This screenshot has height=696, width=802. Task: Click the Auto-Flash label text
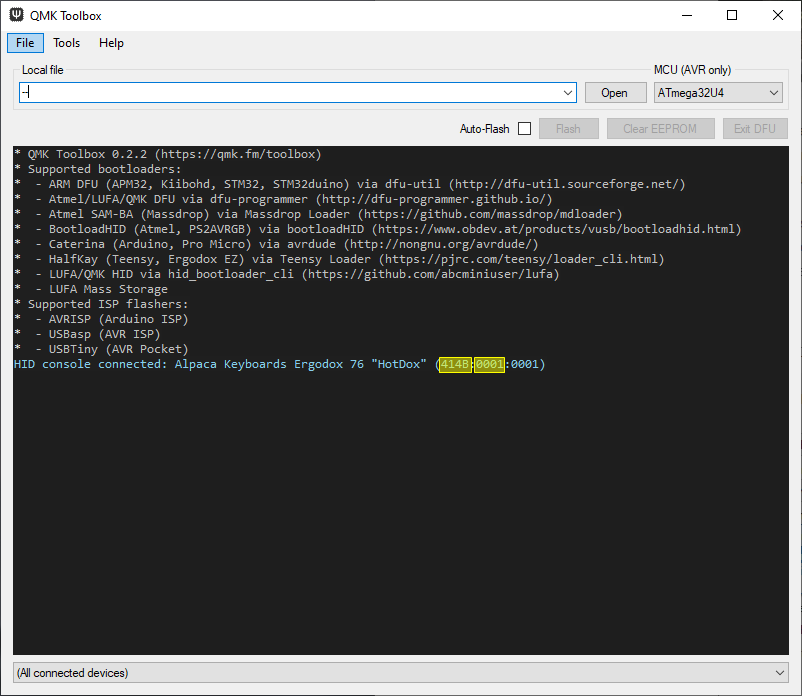click(484, 129)
